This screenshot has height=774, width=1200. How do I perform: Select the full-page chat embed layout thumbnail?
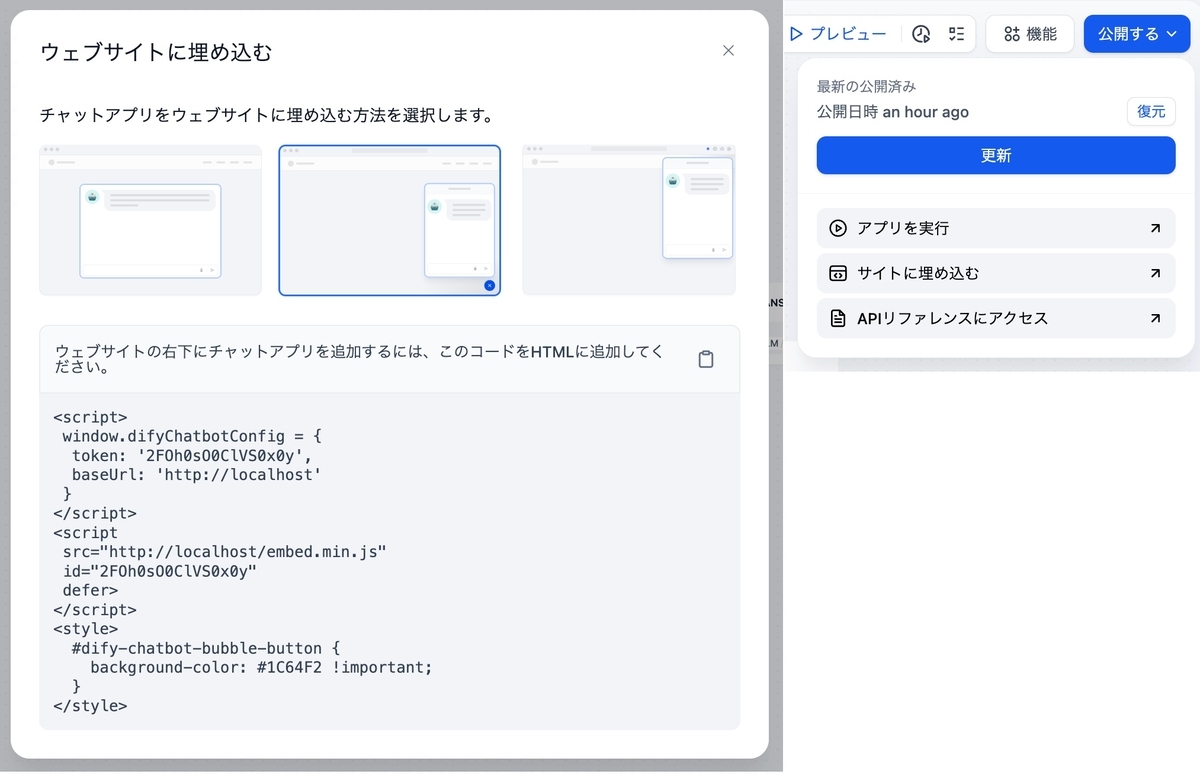click(x=150, y=220)
